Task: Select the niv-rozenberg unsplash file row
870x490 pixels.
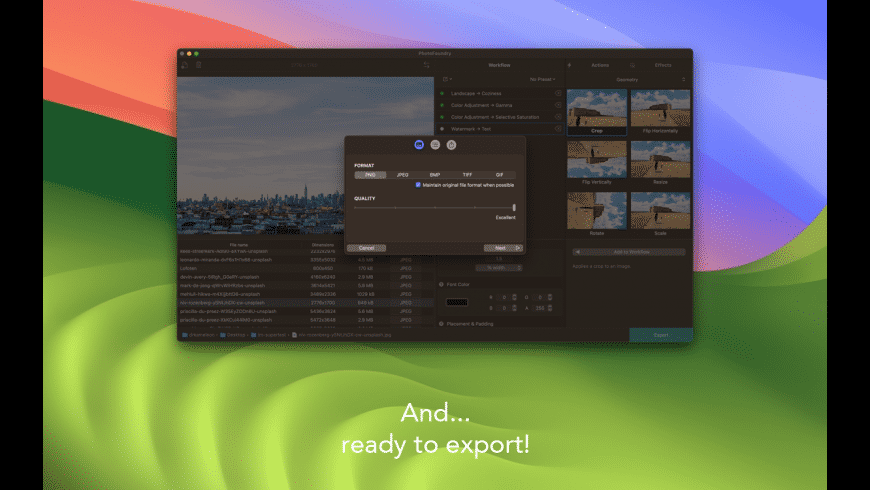Action: coord(305,303)
